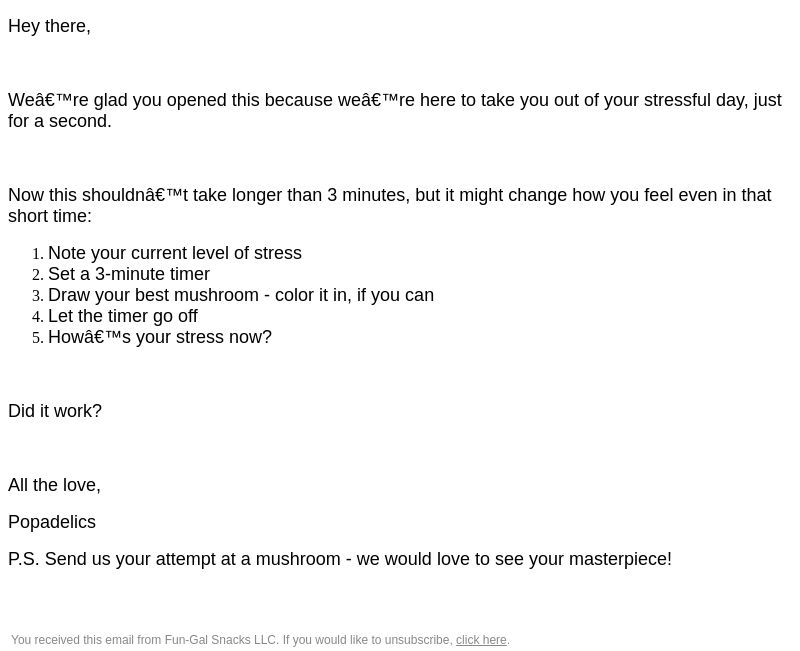Click the 'Popadelics' signature text

[x=52, y=522]
